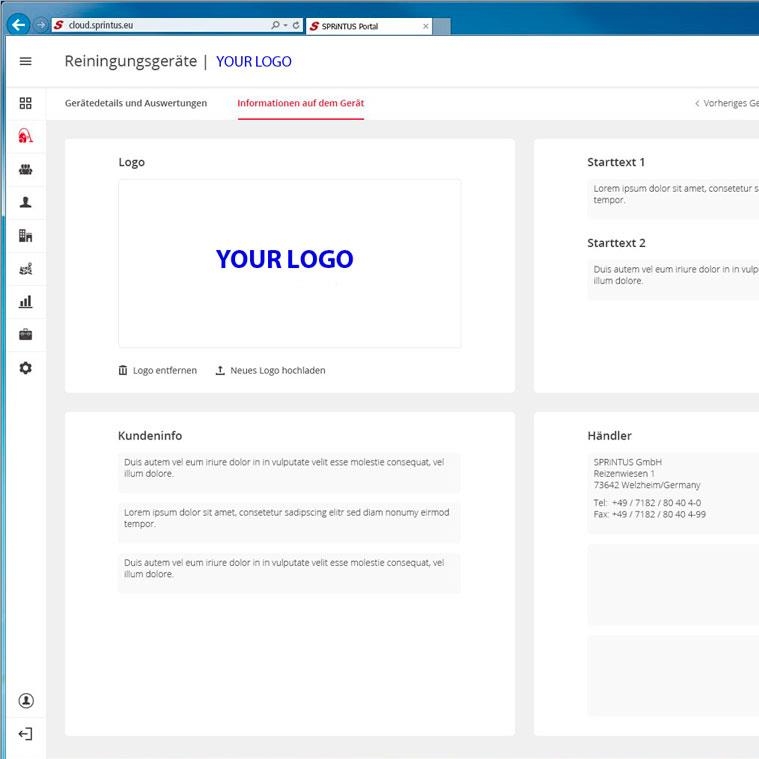Click the briefcase sidebar icon
Screen dimensions: 759x759
[25, 334]
